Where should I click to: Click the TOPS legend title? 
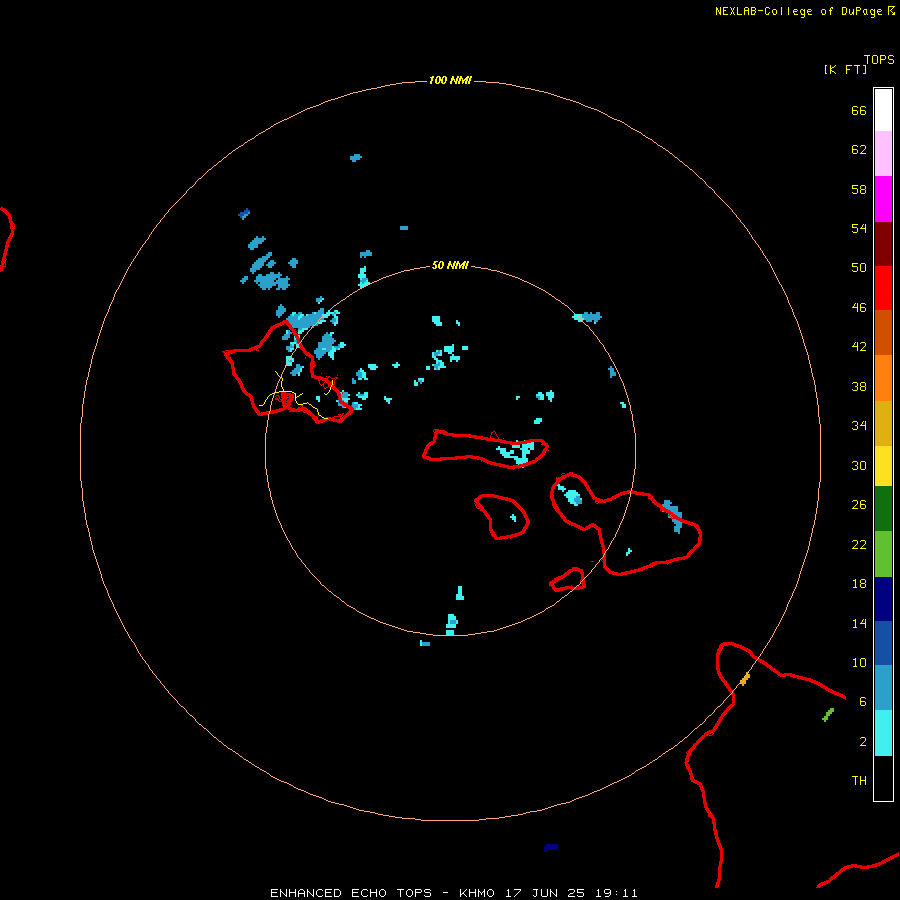[x=879, y=60]
